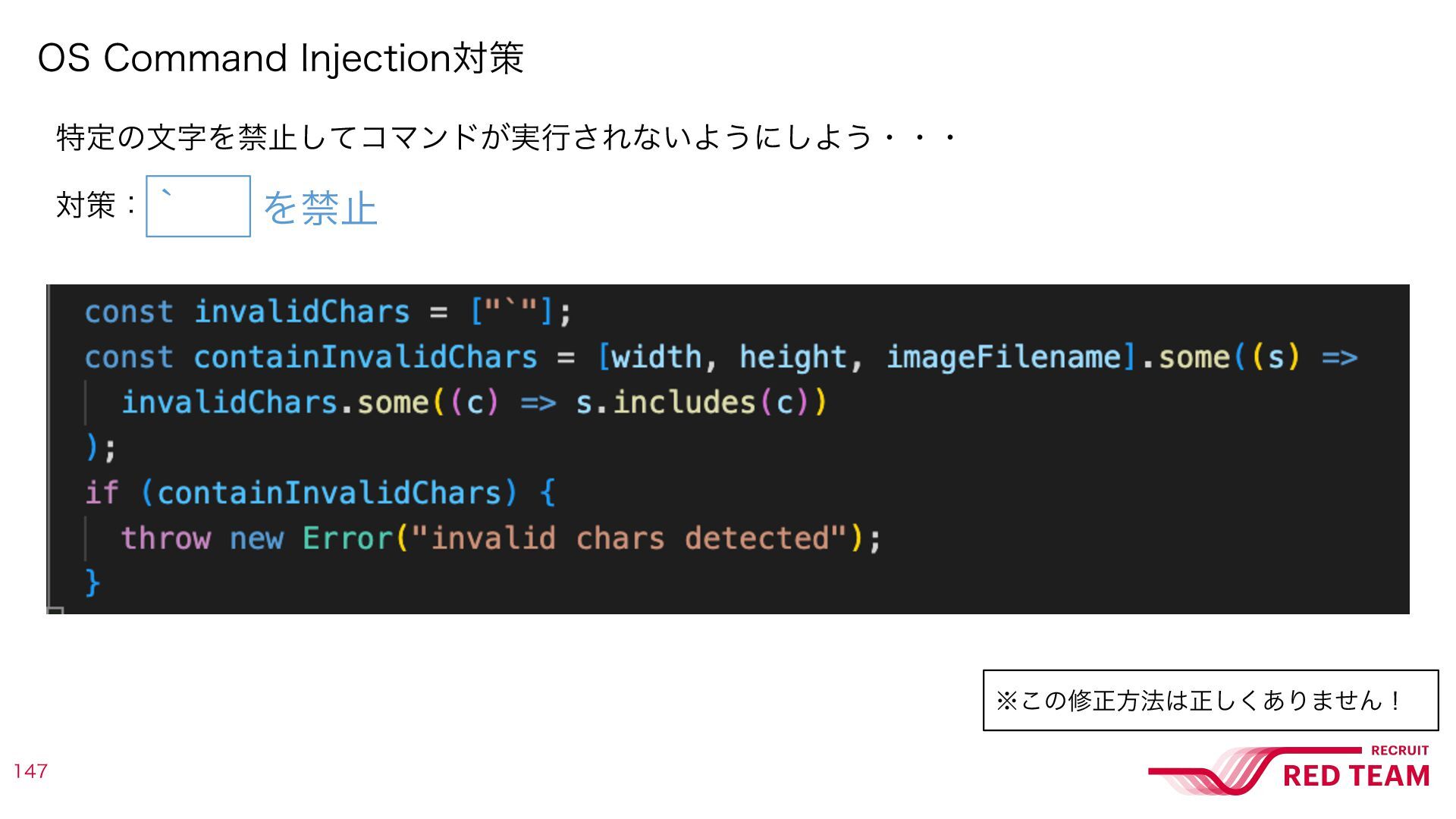
Task: Click the "invalid chars detected" error string
Action: (629, 538)
